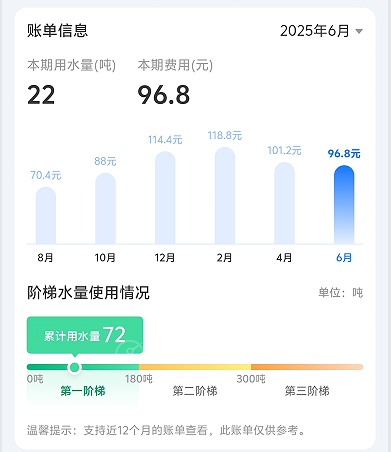Select the highlighted 6月 bar
The image size is (391, 452).
click(x=344, y=205)
